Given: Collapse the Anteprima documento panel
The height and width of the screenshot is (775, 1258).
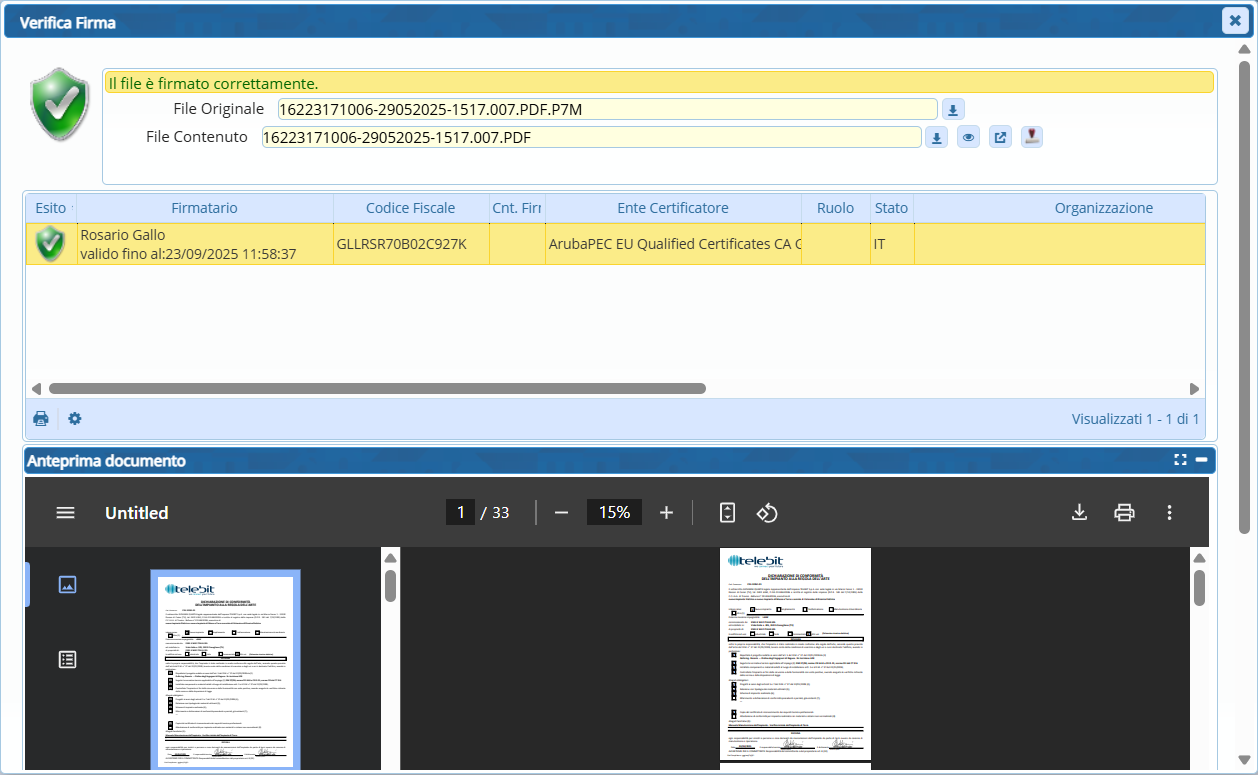Looking at the screenshot, I should (1201, 460).
